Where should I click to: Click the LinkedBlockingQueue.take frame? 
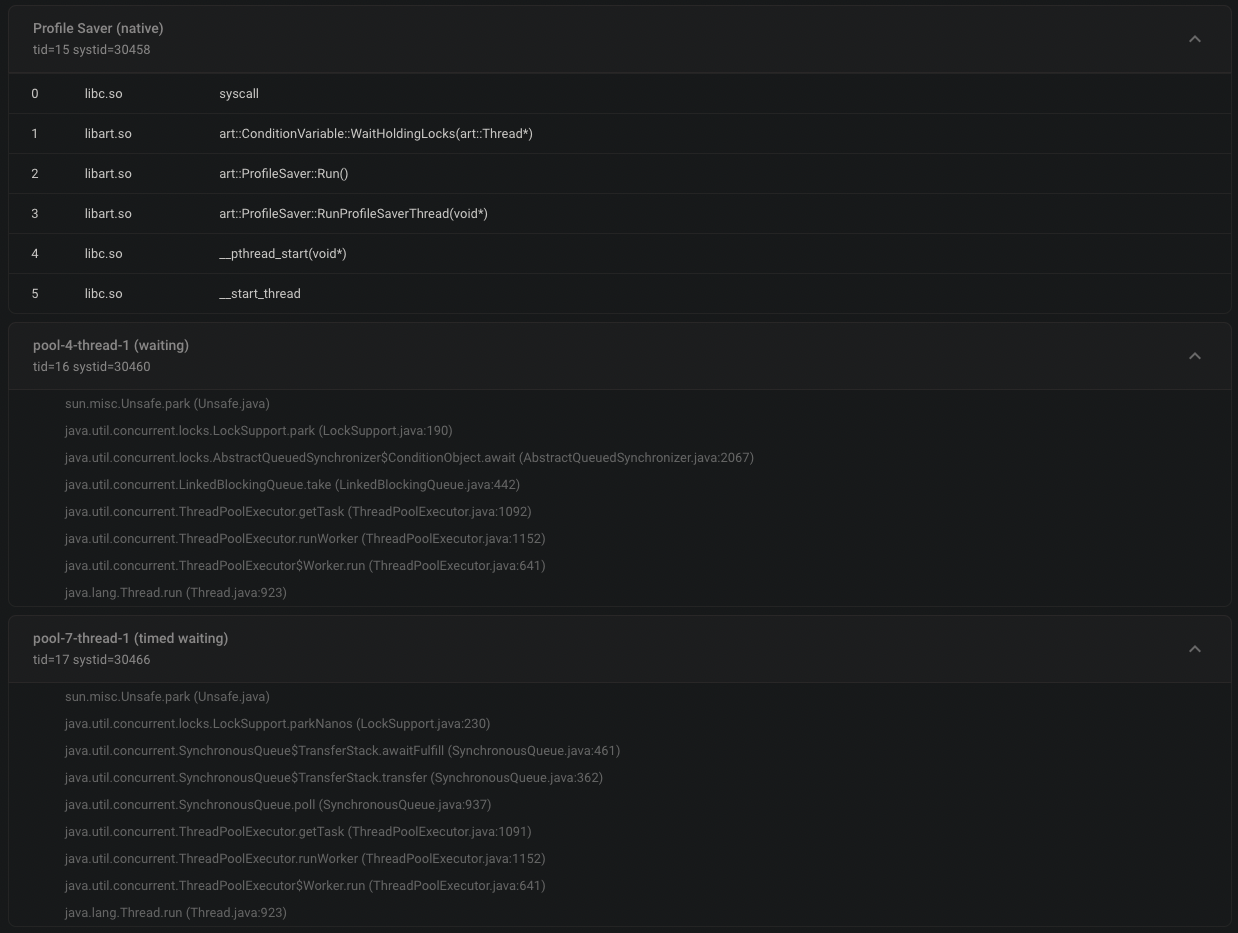292,484
